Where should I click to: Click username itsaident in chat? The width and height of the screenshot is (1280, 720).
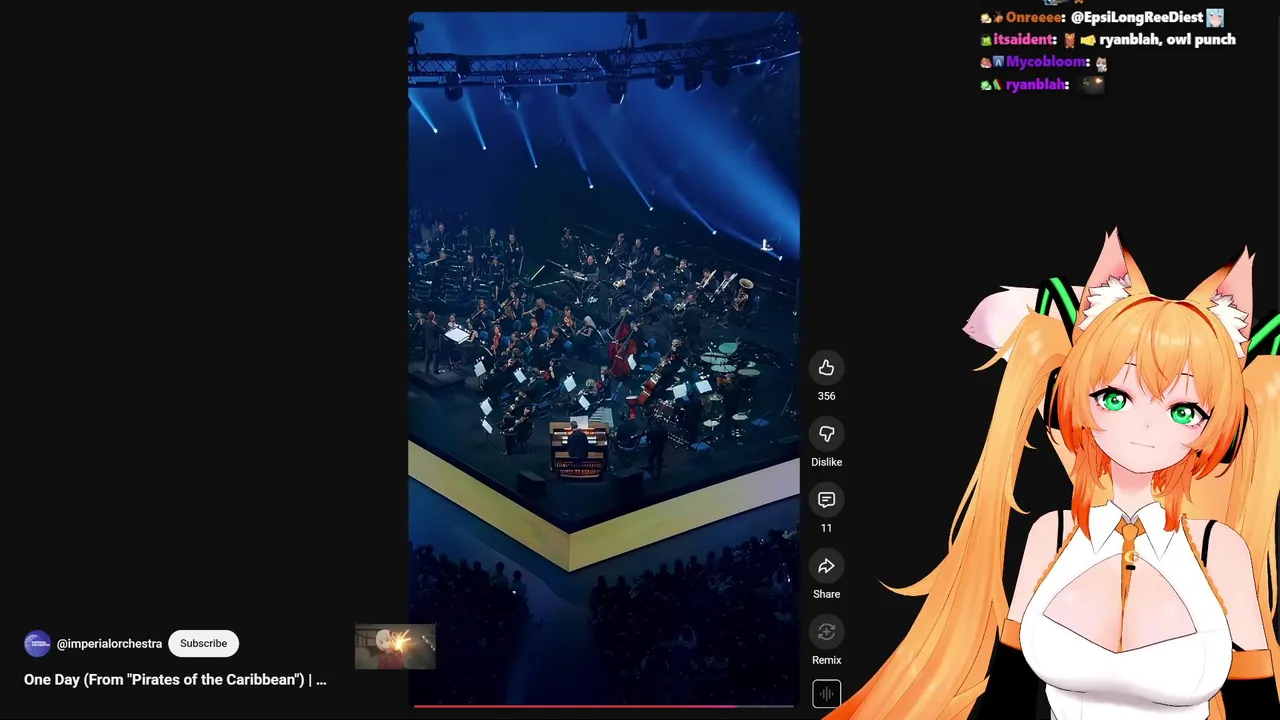[1023, 40]
